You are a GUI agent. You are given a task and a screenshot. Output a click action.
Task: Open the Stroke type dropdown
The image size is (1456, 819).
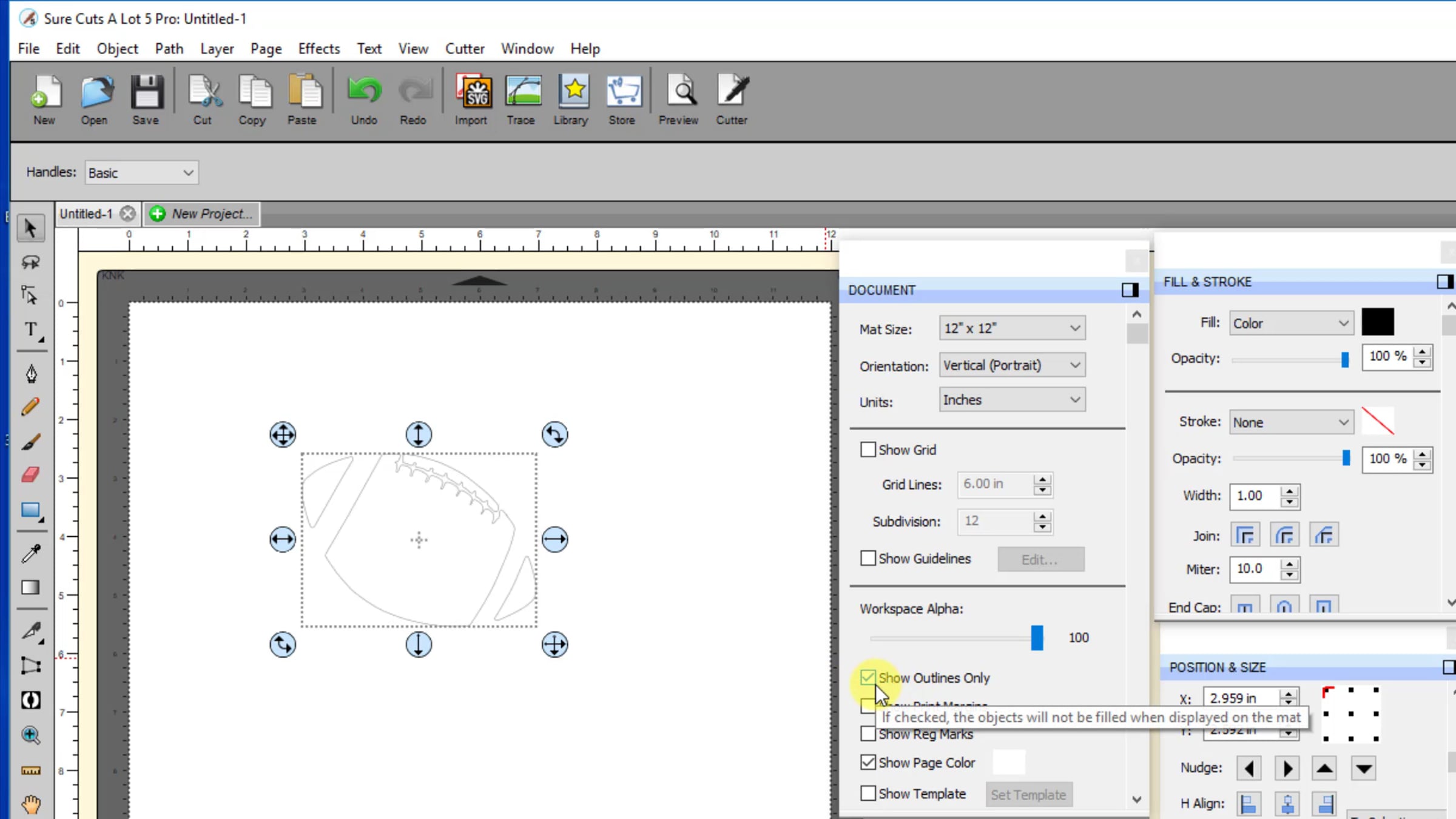click(1291, 422)
